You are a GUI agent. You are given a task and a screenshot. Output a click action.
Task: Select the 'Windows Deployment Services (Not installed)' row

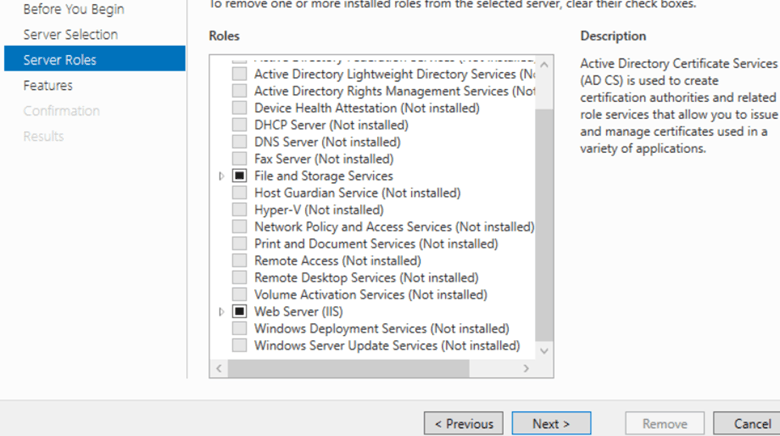(x=382, y=328)
